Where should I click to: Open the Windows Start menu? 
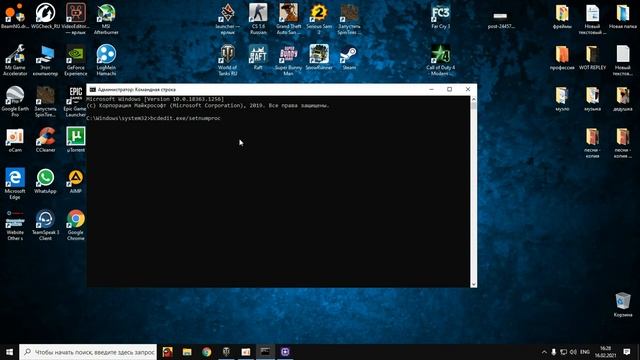tap(9, 352)
